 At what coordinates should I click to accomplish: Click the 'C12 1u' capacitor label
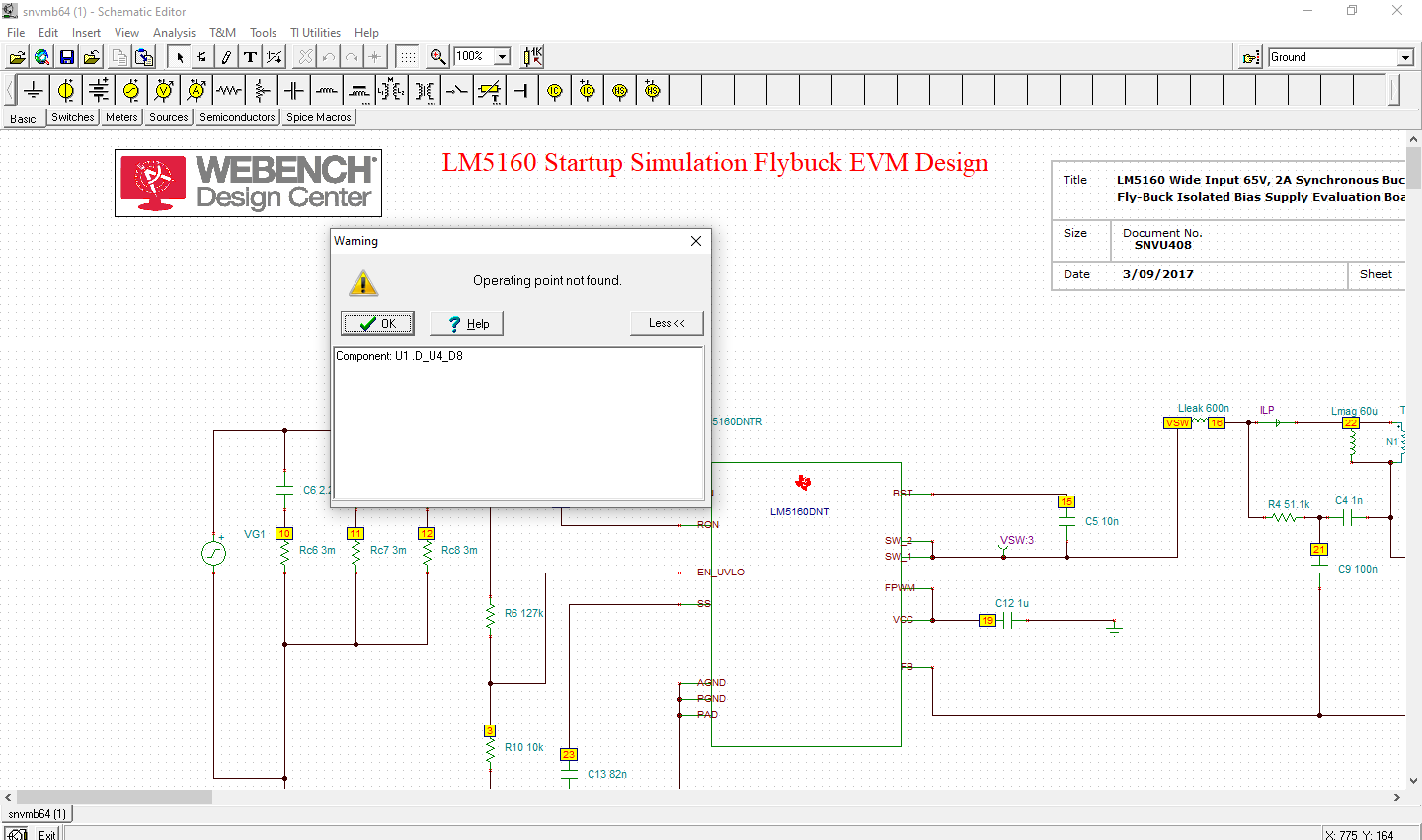1012,603
